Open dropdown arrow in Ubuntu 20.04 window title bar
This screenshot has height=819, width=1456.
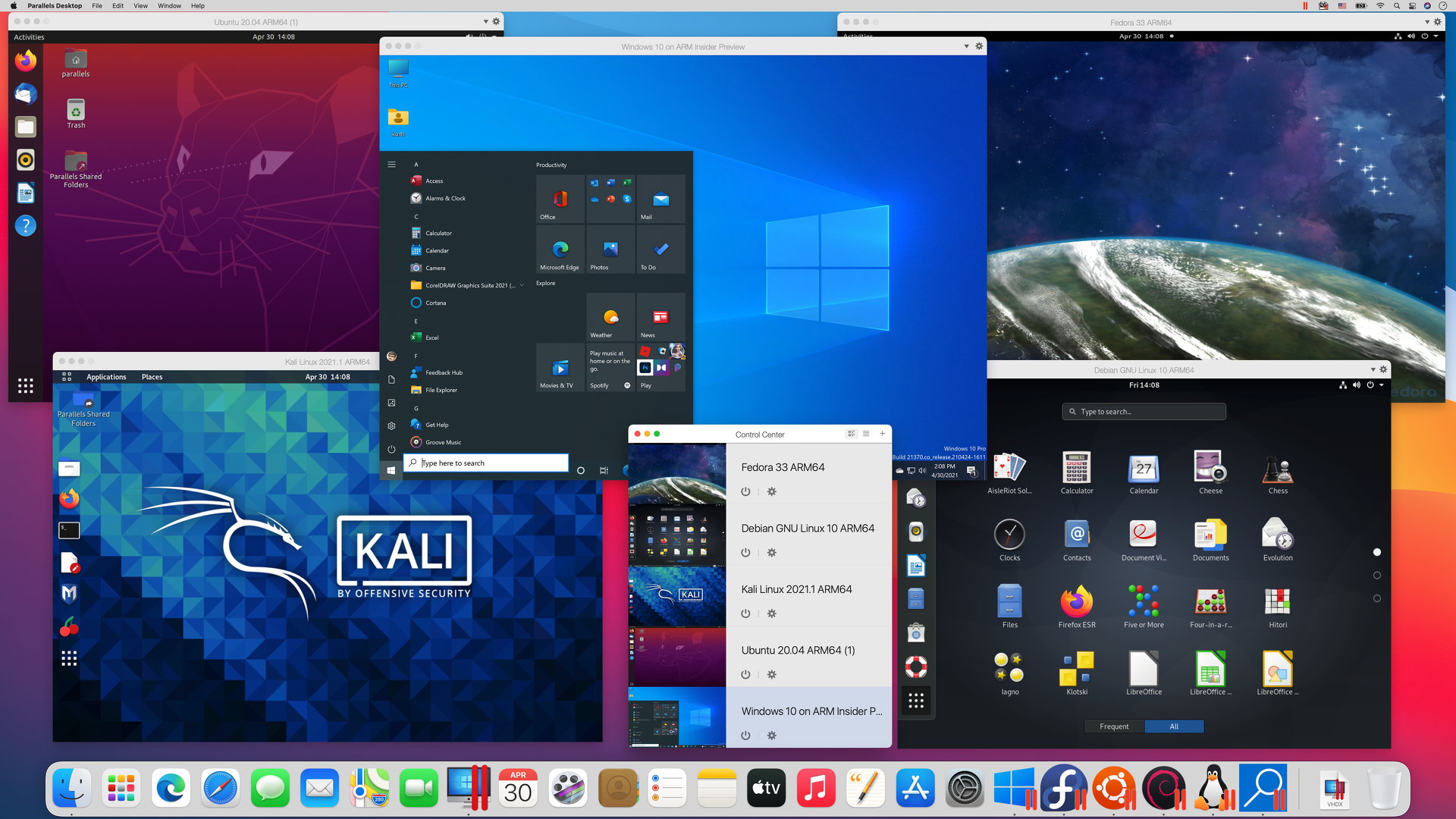(485, 21)
